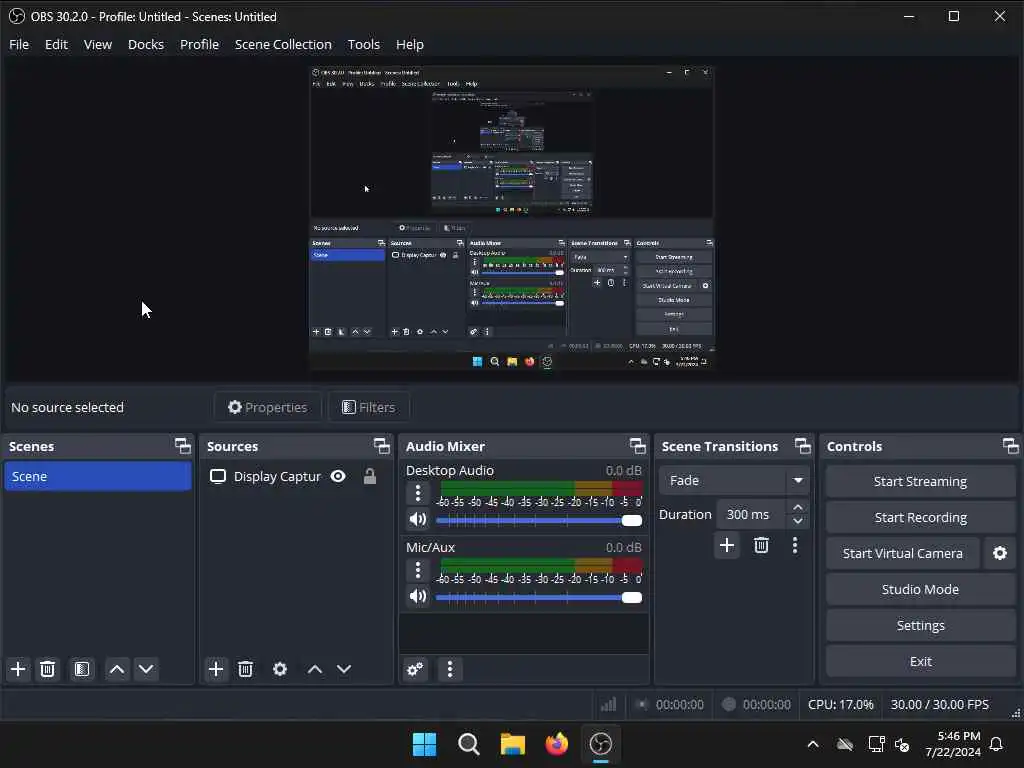Open the Tools menu
This screenshot has width=1024, height=768.
click(364, 44)
